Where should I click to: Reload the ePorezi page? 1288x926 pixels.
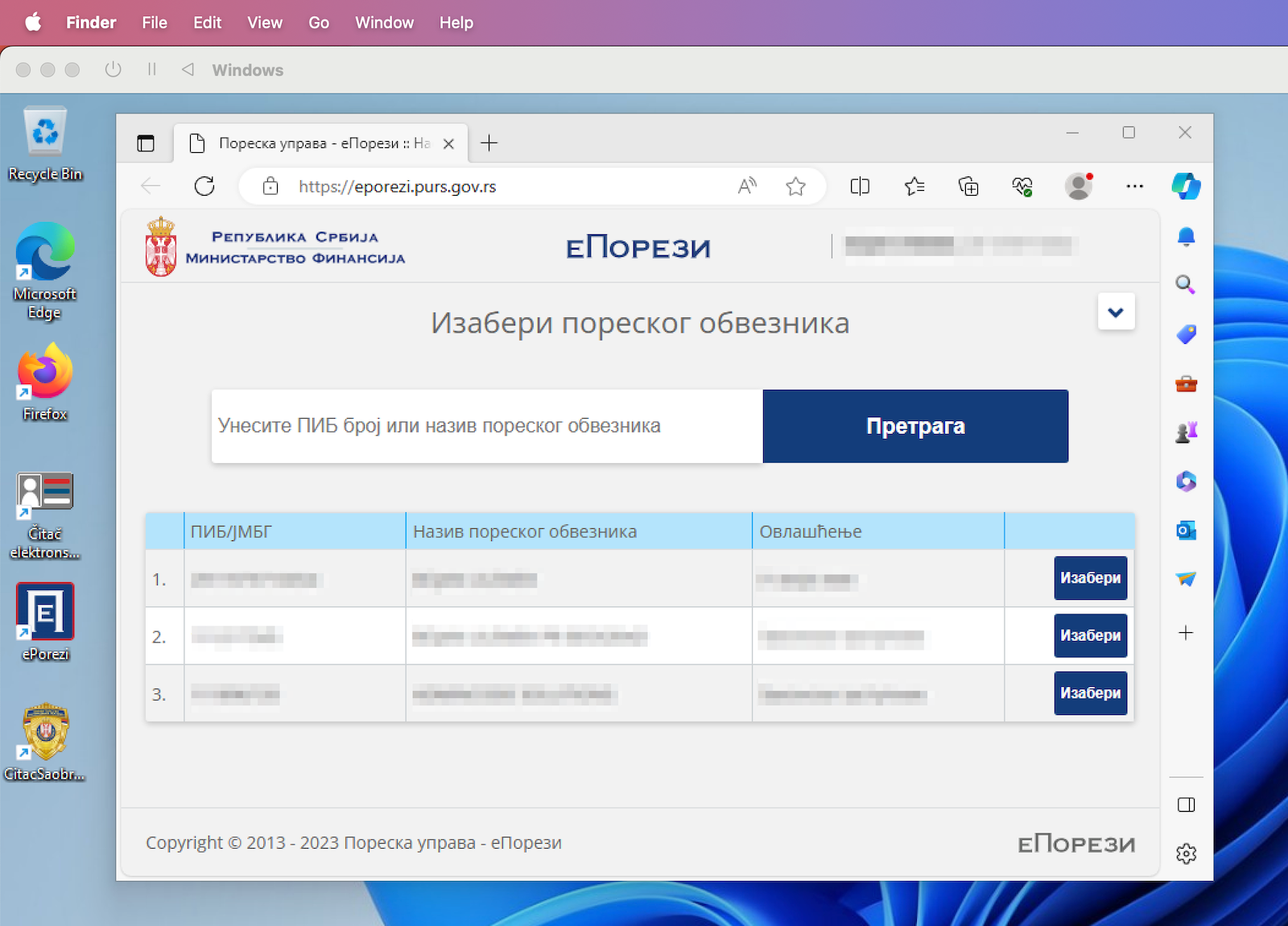pos(204,186)
